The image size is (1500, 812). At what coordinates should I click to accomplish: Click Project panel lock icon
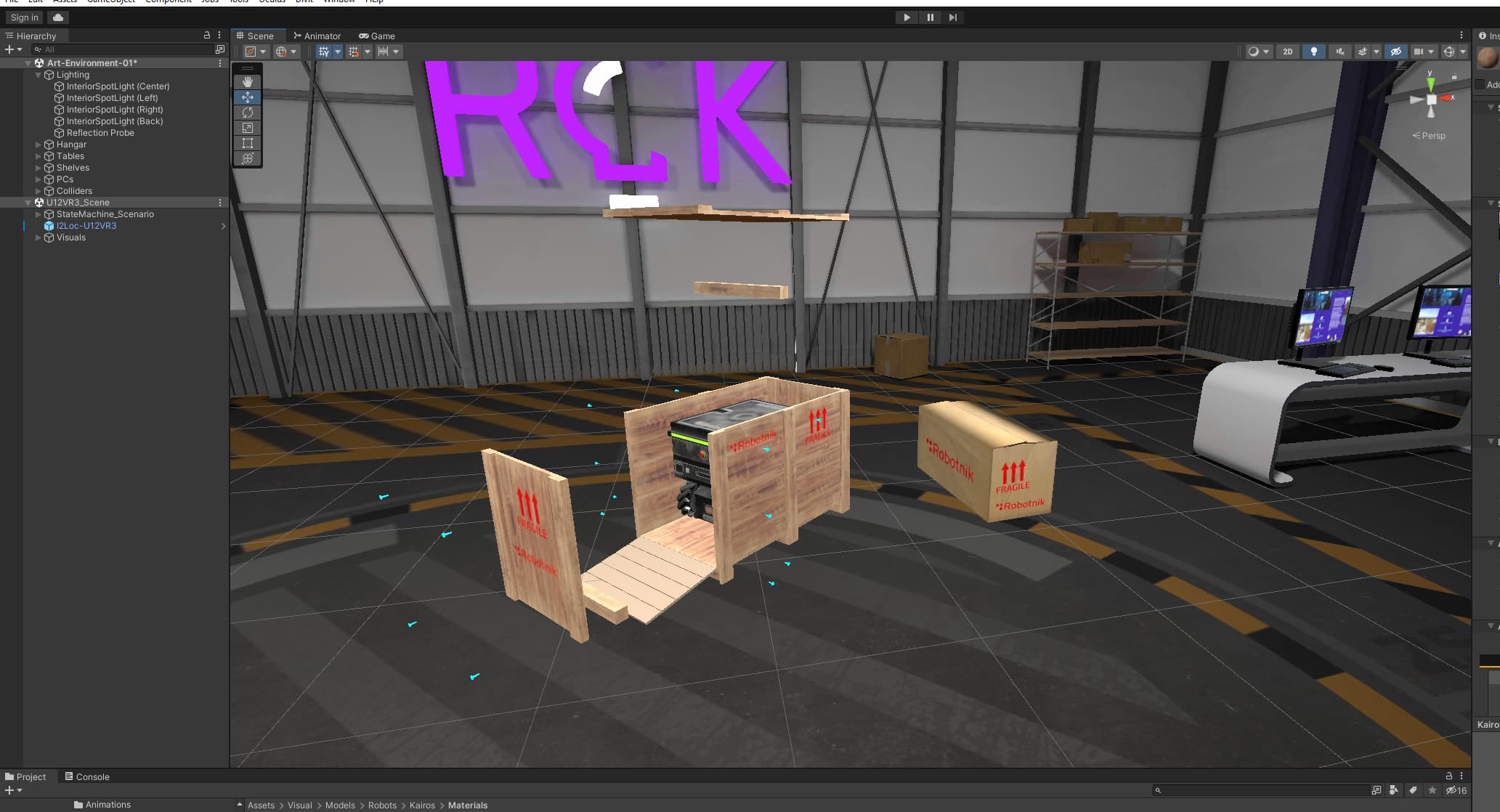coord(1449,776)
